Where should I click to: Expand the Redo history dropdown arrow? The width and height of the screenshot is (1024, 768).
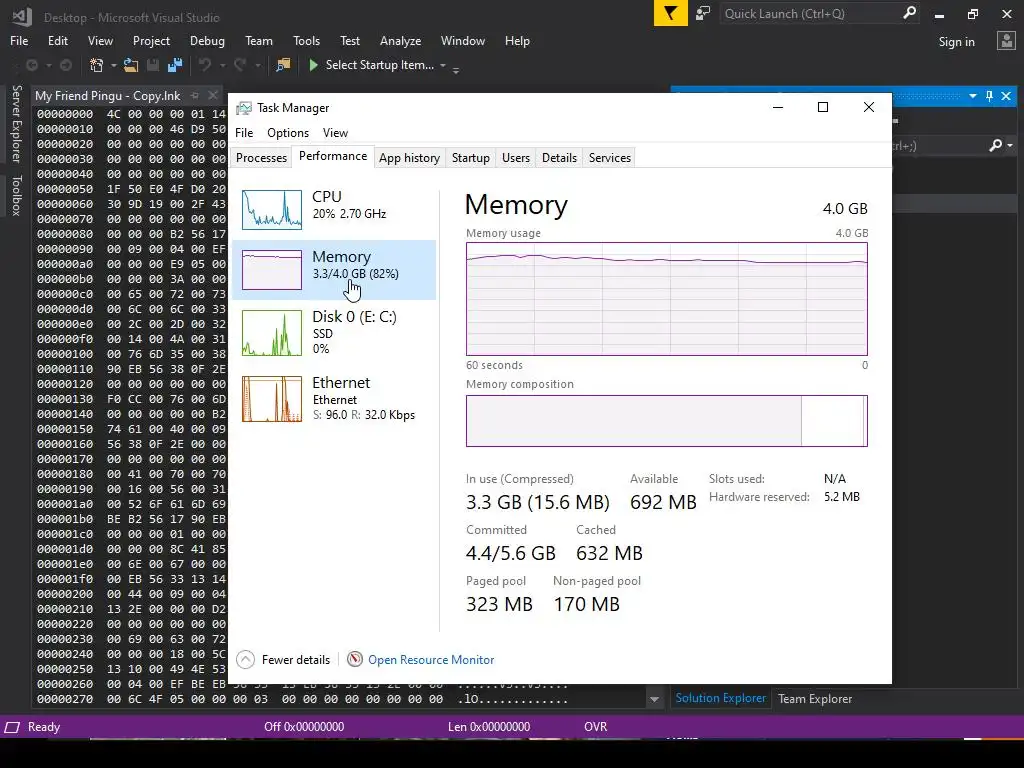point(257,65)
